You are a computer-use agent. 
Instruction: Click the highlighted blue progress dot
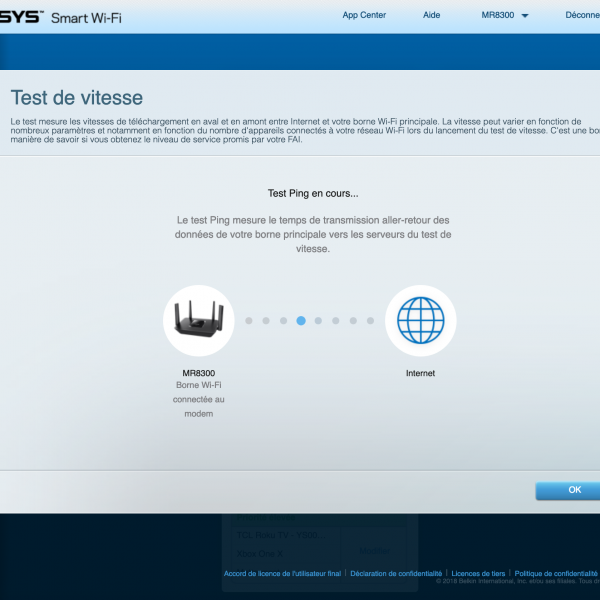click(x=301, y=321)
